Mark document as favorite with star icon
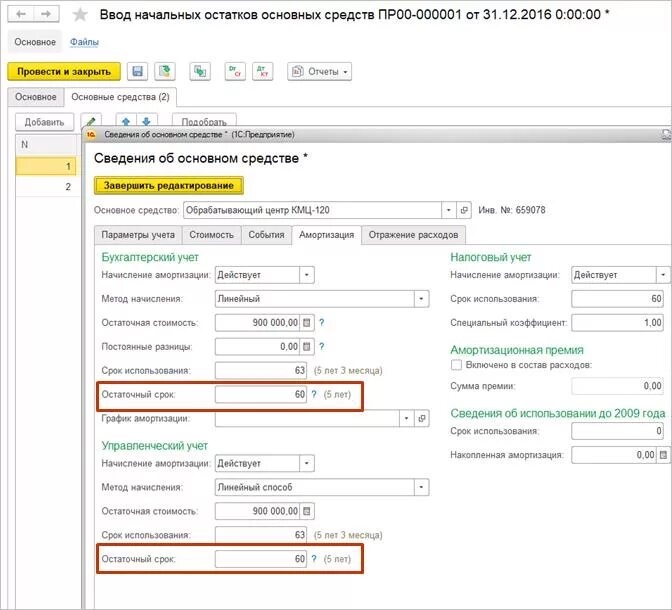Image resolution: width=672 pixels, height=610 pixels. [80, 15]
